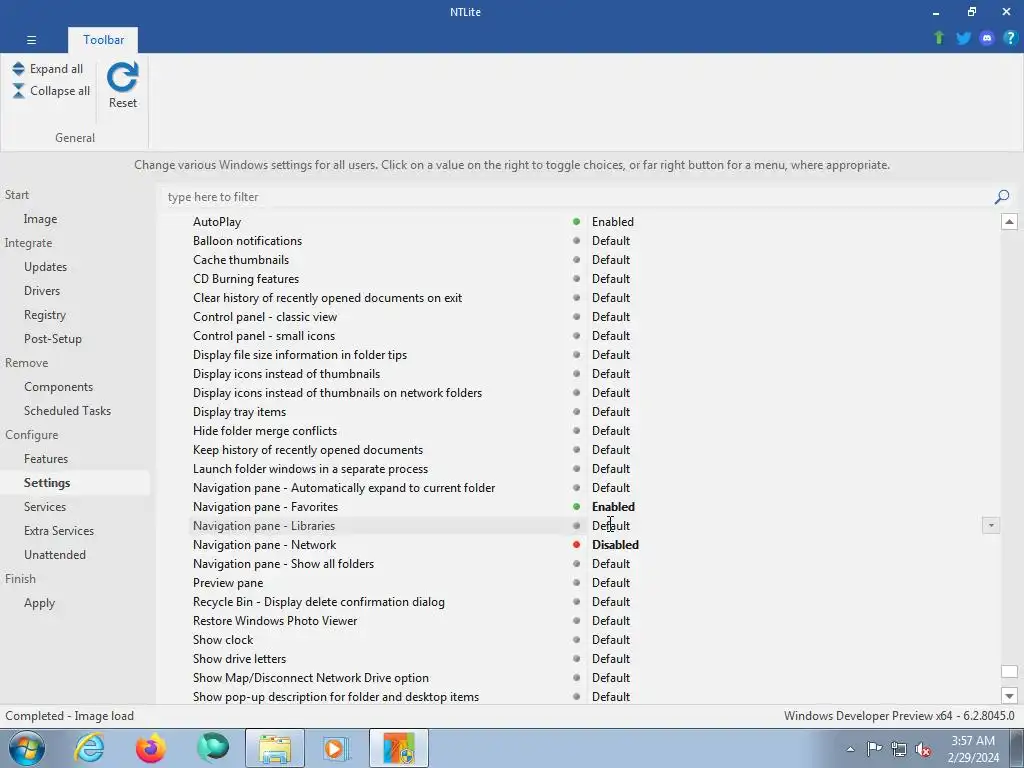Toggle Show clock Default value
Screen dimensions: 1024x768
tap(611, 640)
